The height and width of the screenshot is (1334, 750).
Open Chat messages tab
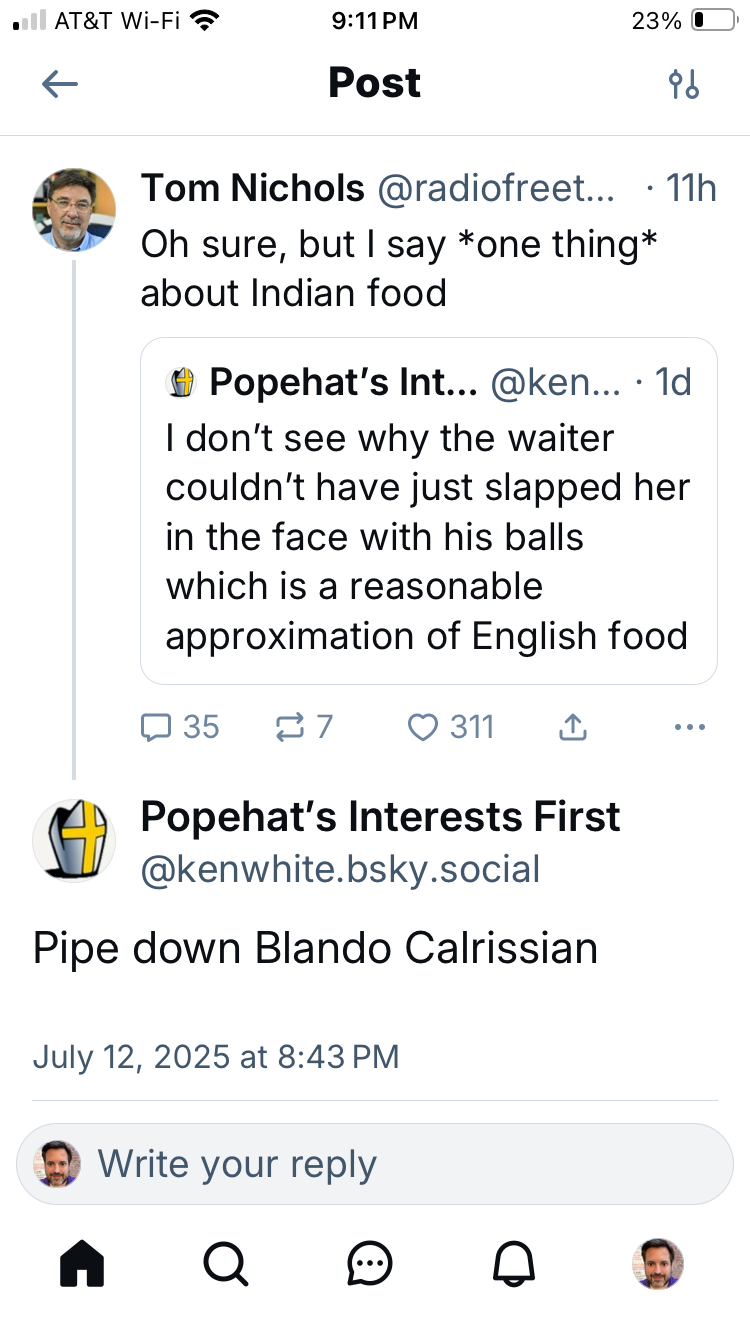pos(370,1264)
